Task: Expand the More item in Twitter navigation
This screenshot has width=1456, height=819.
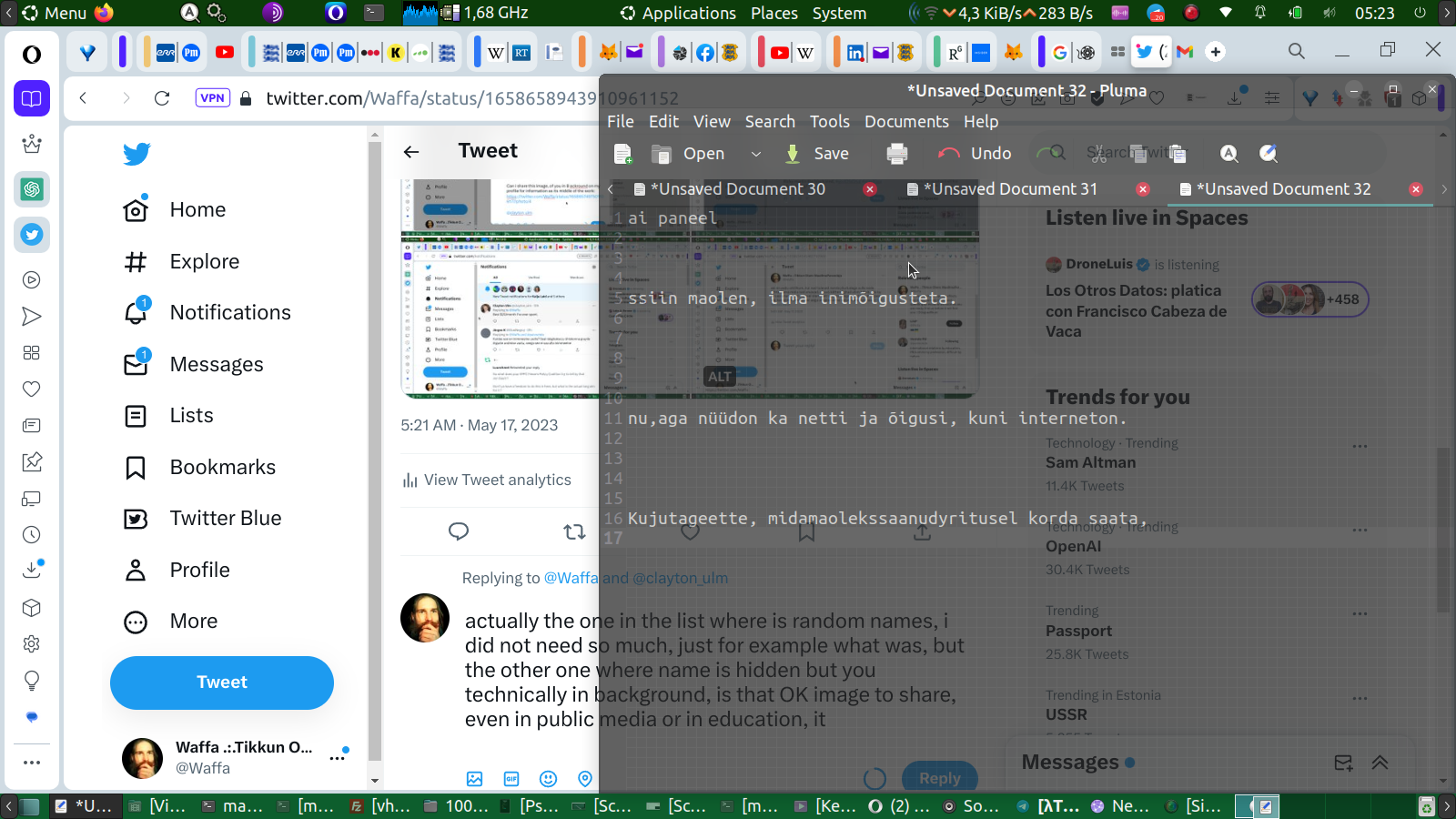Action: [171, 622]
